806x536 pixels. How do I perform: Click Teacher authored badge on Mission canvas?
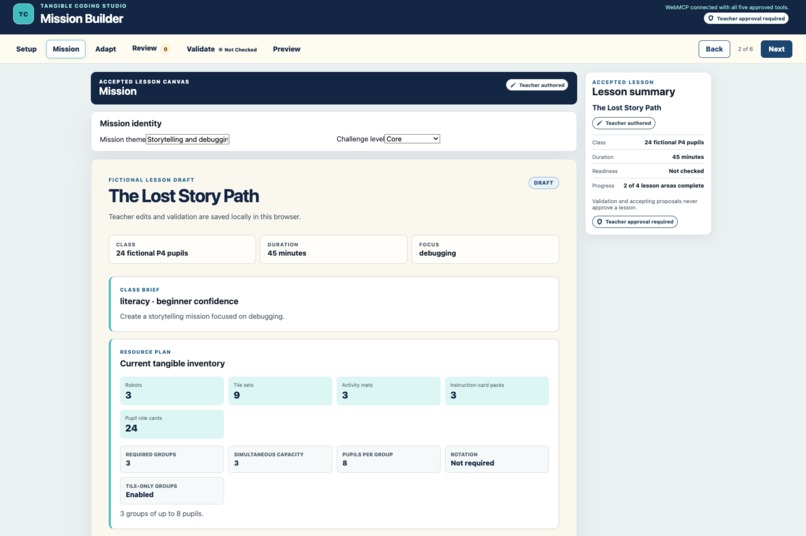537,85
